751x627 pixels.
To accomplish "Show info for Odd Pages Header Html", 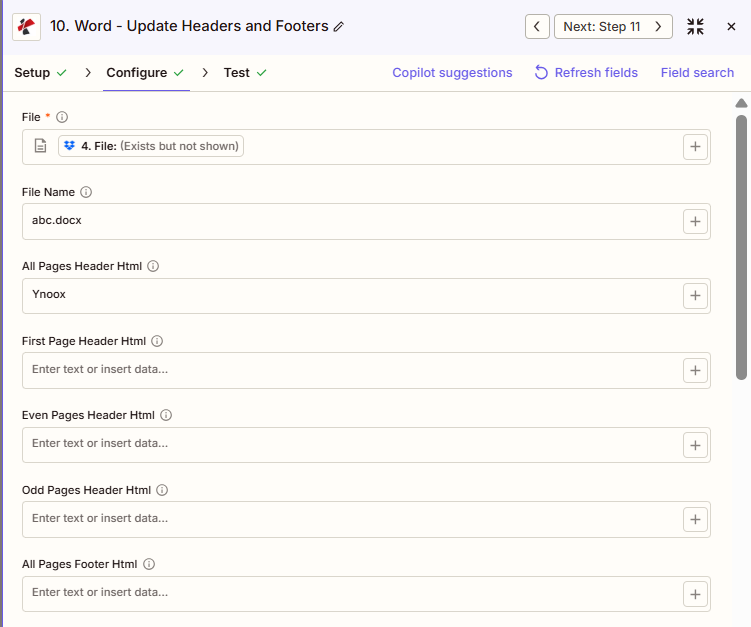I will (162, 490).
